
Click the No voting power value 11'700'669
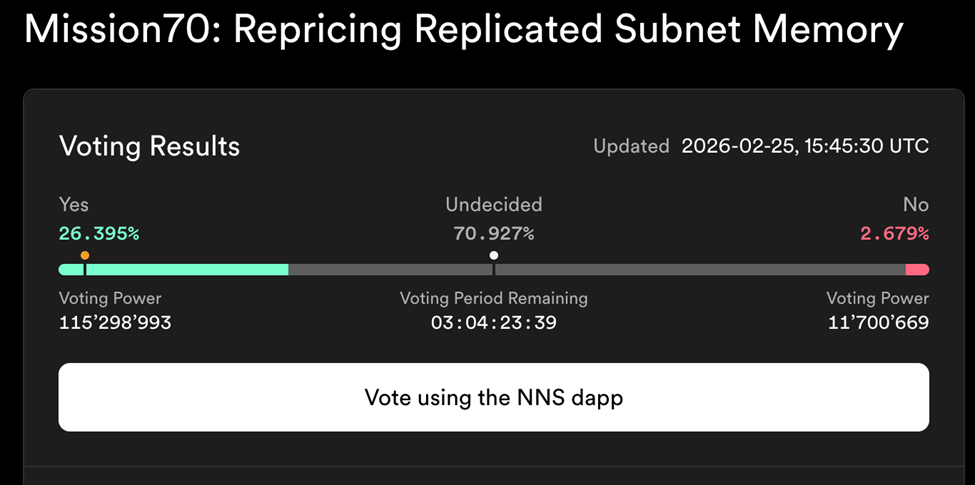click(x=878, y=323)
